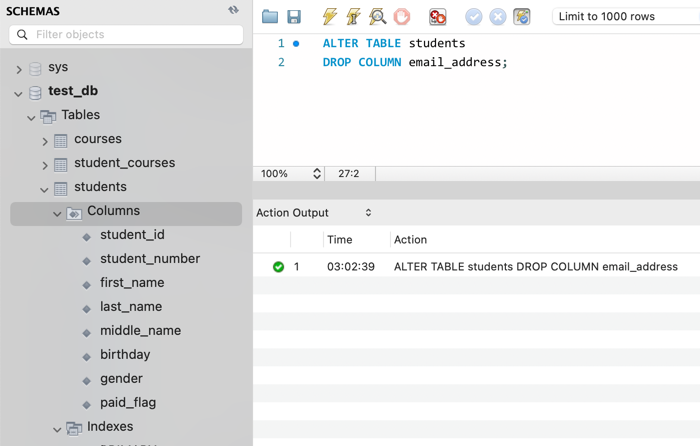Expand the courses table
This screenshot has height=446, width=700.
tap(45, 141)
